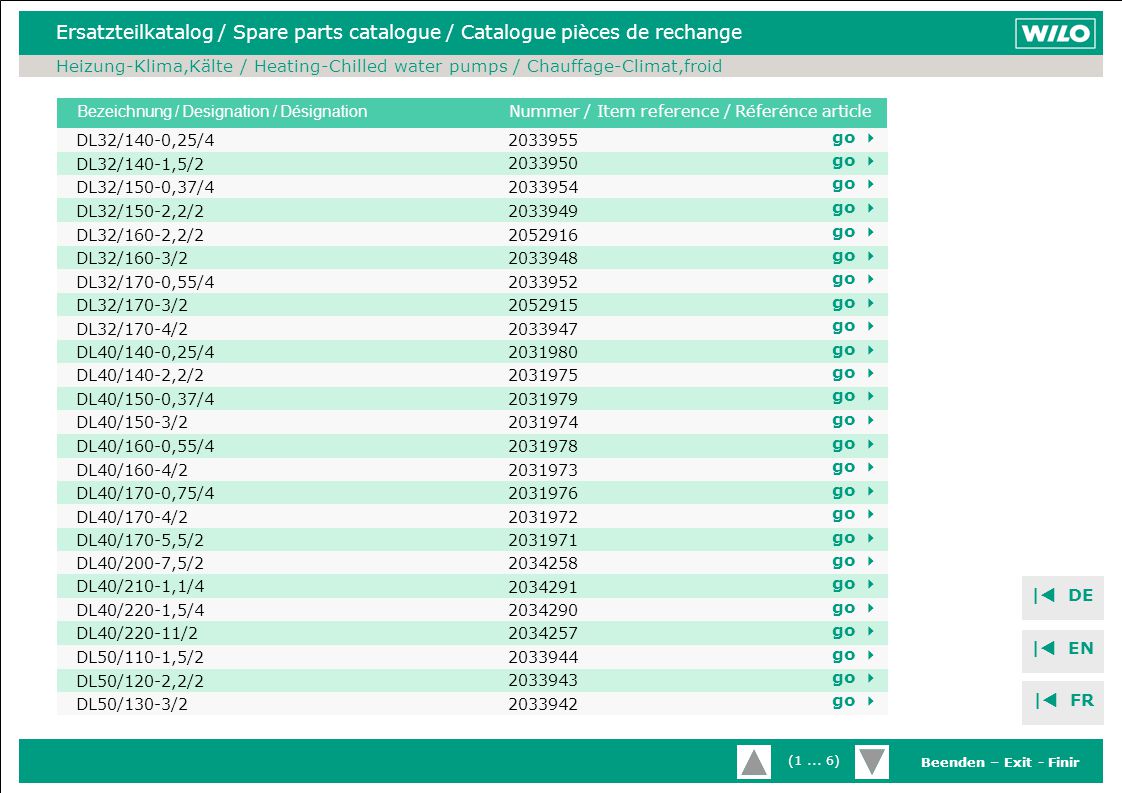The width and height of the screenshot is (1122, 793).
Task: Open go link for DL40/170-0,75/4
Action: pyautogui.click(x=853, y=492)
